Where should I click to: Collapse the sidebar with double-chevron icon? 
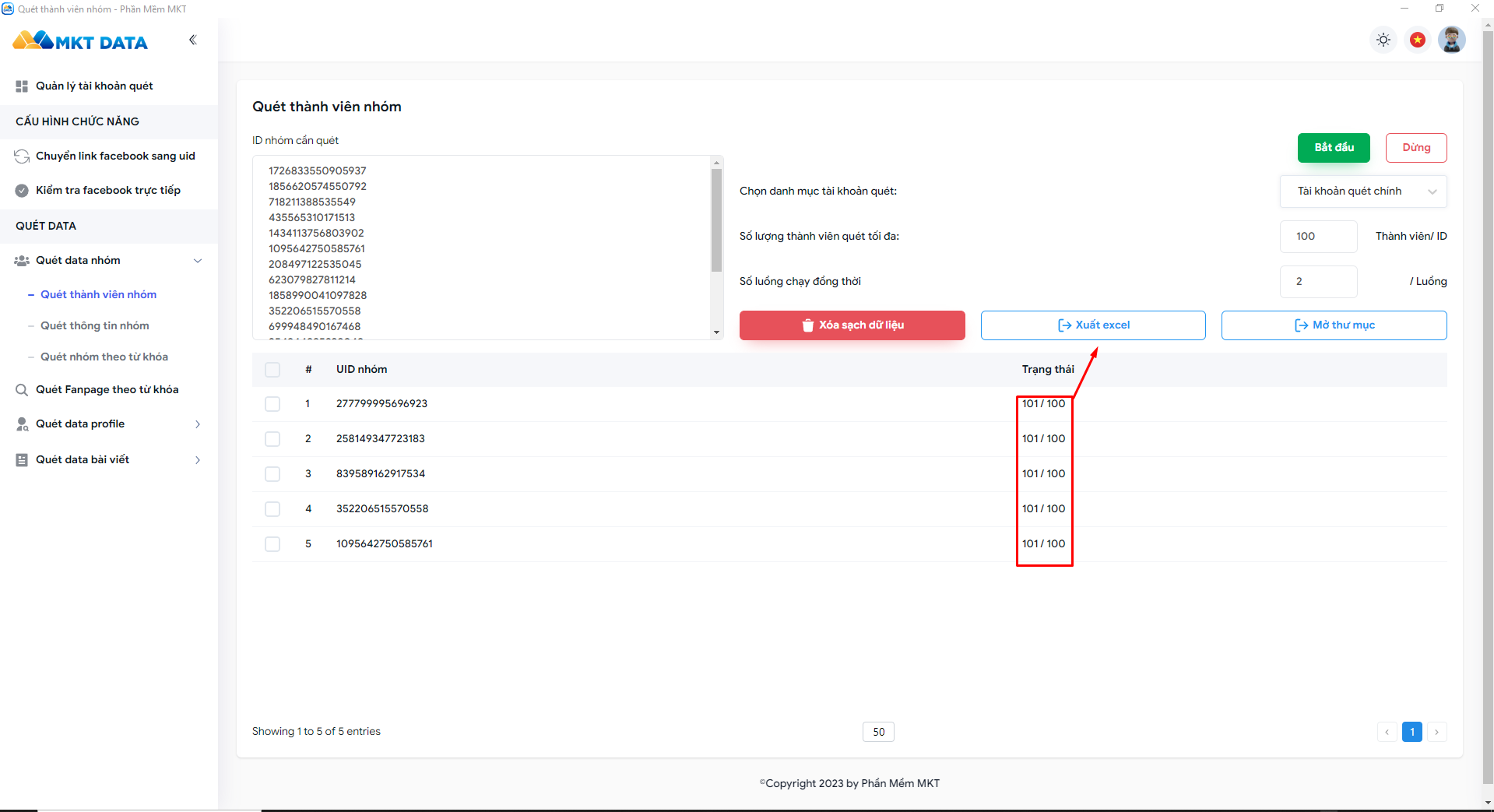[x=192, y=40]
